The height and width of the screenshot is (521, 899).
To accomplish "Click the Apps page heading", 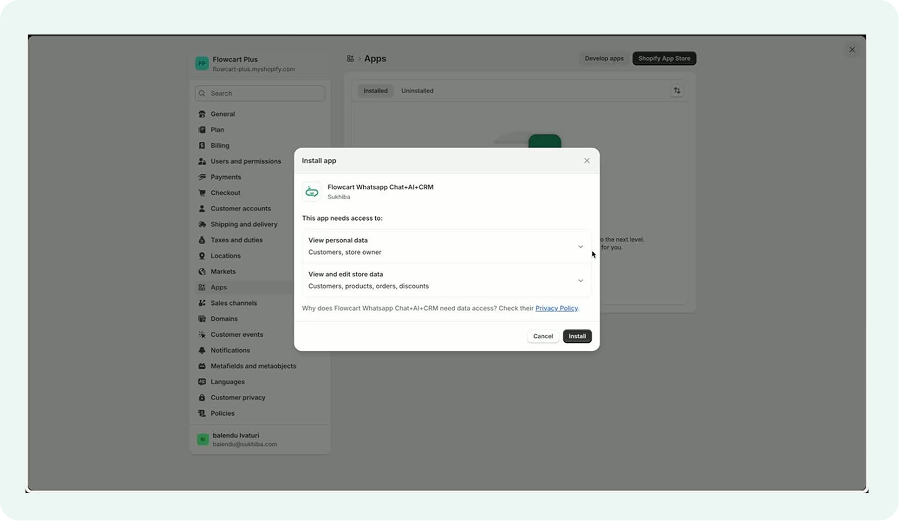I will 375,58.
